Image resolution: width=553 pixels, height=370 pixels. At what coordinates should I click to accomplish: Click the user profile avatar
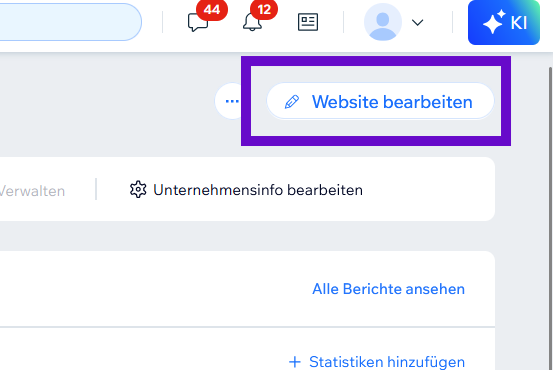(383, 22)
